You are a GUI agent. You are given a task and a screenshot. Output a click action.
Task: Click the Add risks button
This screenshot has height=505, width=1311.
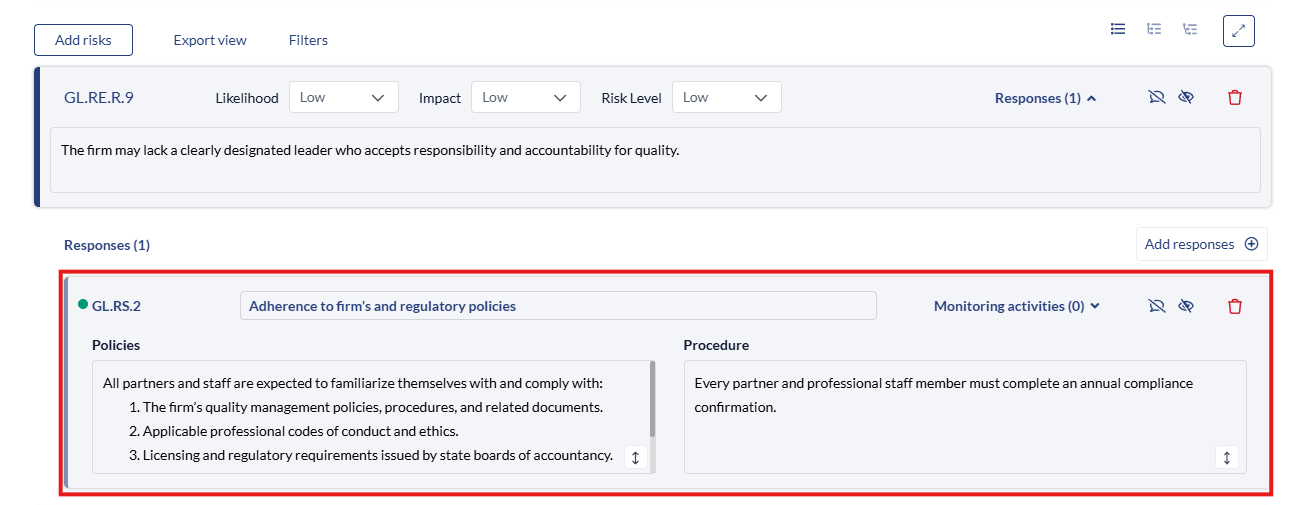pos(83,40)
